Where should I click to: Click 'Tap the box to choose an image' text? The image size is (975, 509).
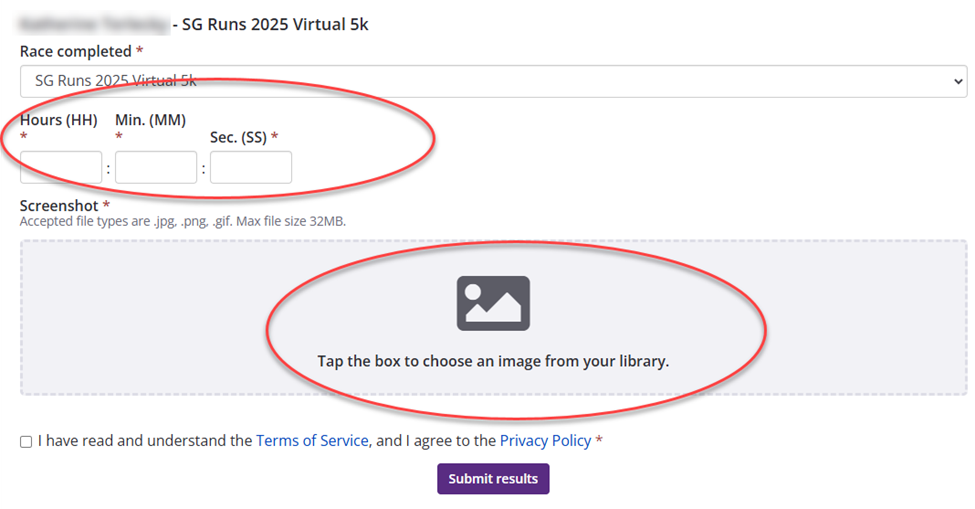(493, 361)
